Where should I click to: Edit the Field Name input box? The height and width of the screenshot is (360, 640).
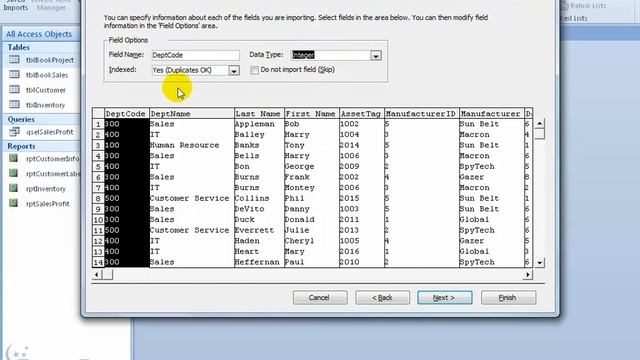[x=196, y=55]
